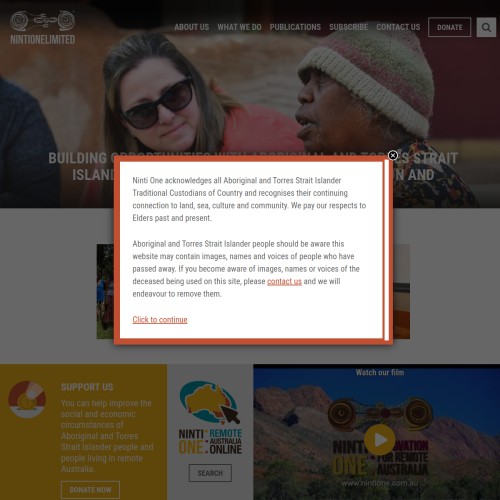Open the Publications menu
This screenshot has height=500, width=500.
295,27
